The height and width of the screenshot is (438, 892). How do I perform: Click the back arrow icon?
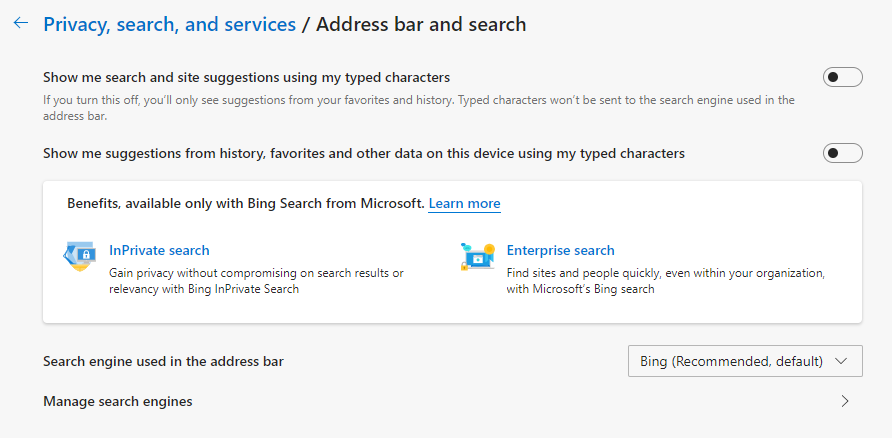pyautogui.click(x=21, y=23)
